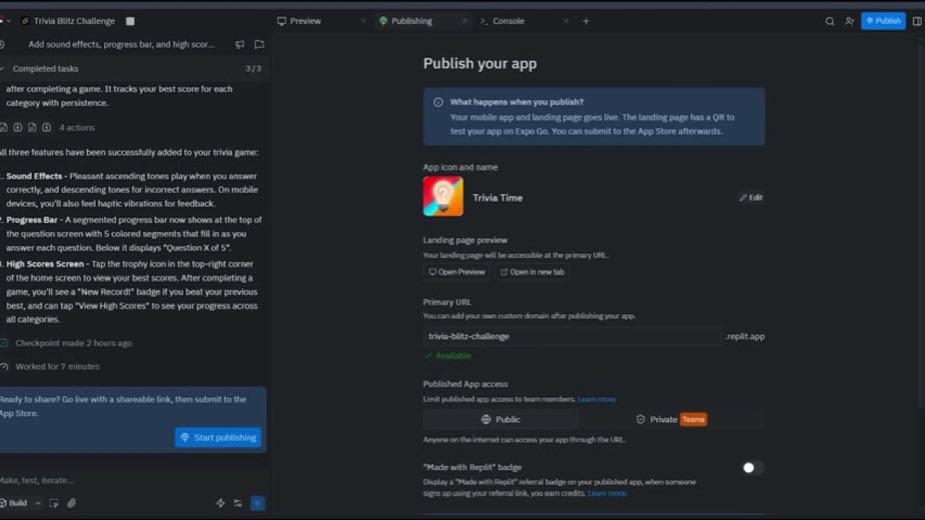Click the Publish your app heading

[x=480, y=64]
